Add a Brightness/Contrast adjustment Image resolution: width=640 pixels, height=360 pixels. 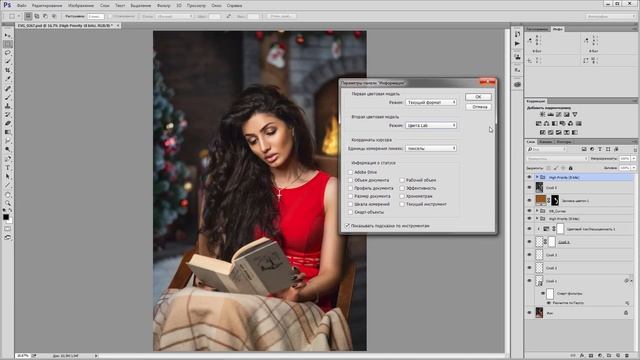tap(542, 114)
